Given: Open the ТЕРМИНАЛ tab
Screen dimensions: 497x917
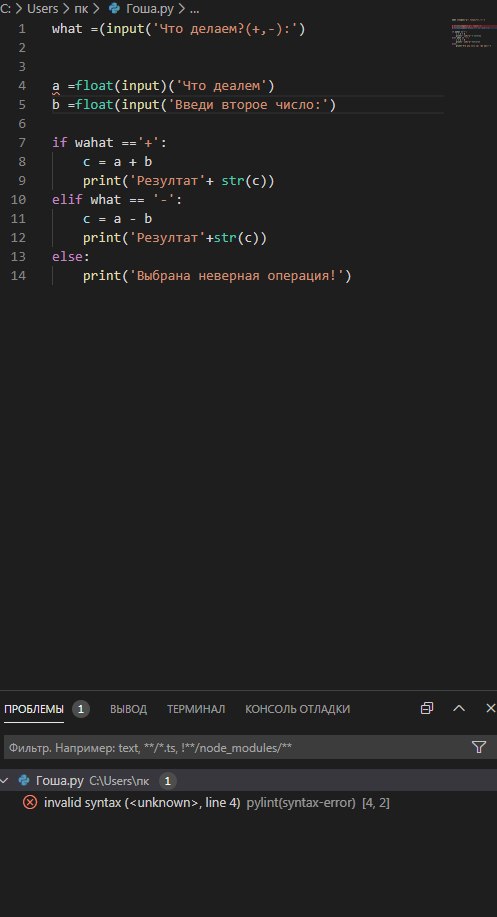Looking at the screenshot, I should click(x=196, y=709).
